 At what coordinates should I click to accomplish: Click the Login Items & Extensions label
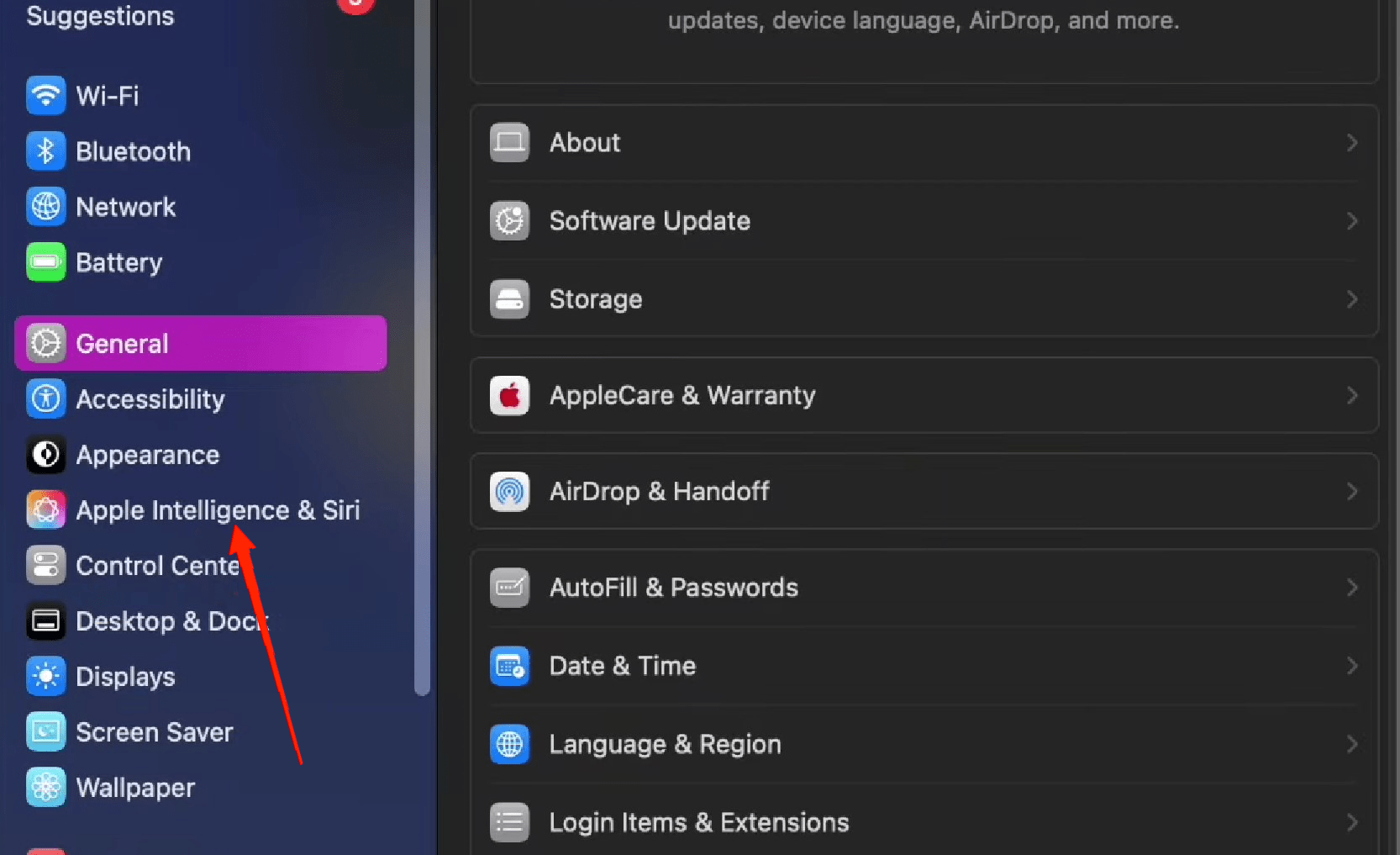699,822
